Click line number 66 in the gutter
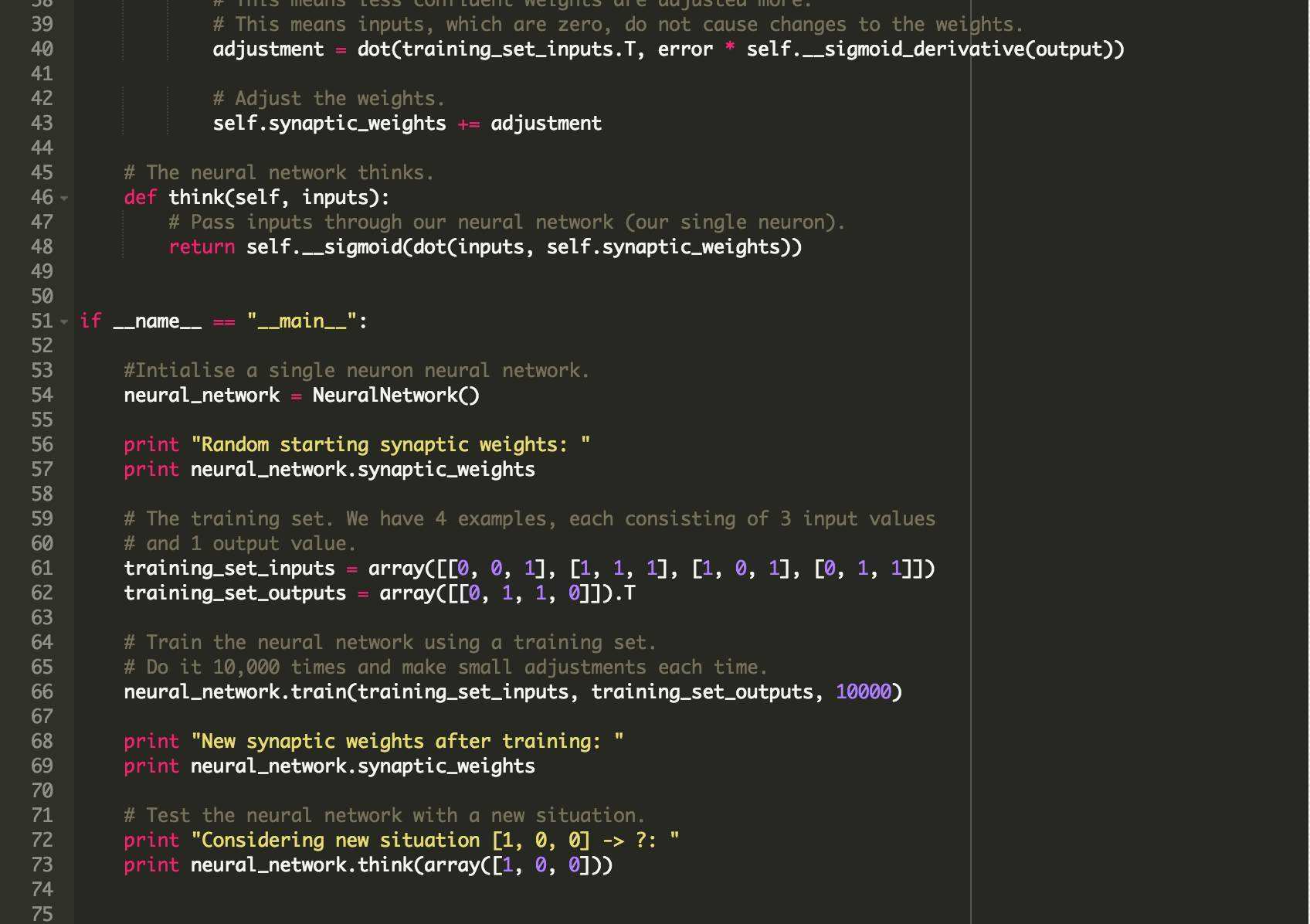This screenshot has width=1310, height=924. point(44,691)
